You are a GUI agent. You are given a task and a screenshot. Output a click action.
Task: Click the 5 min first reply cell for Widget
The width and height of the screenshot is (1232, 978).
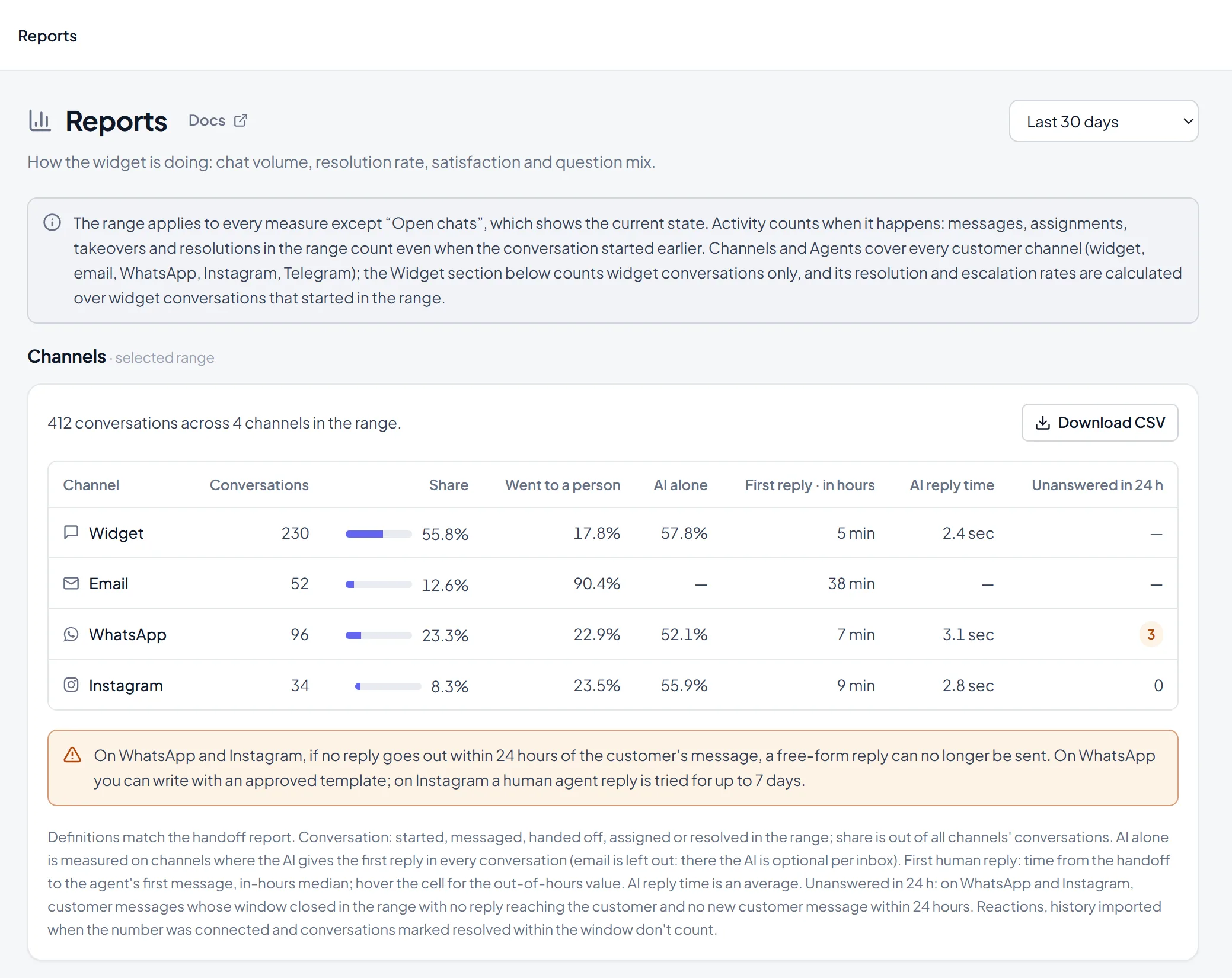(856, 533)
